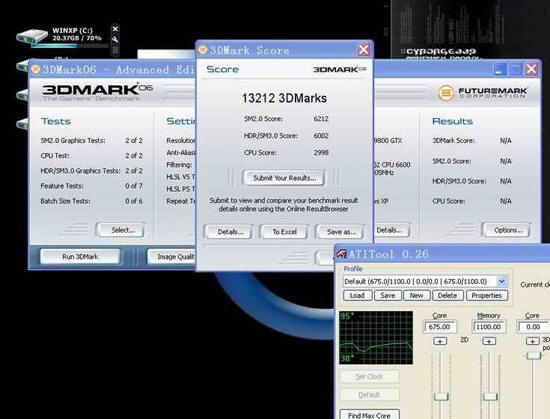Click the 3DMark Score N/A value in Results
The image size is (550, 419).
[x=506, y=141]
